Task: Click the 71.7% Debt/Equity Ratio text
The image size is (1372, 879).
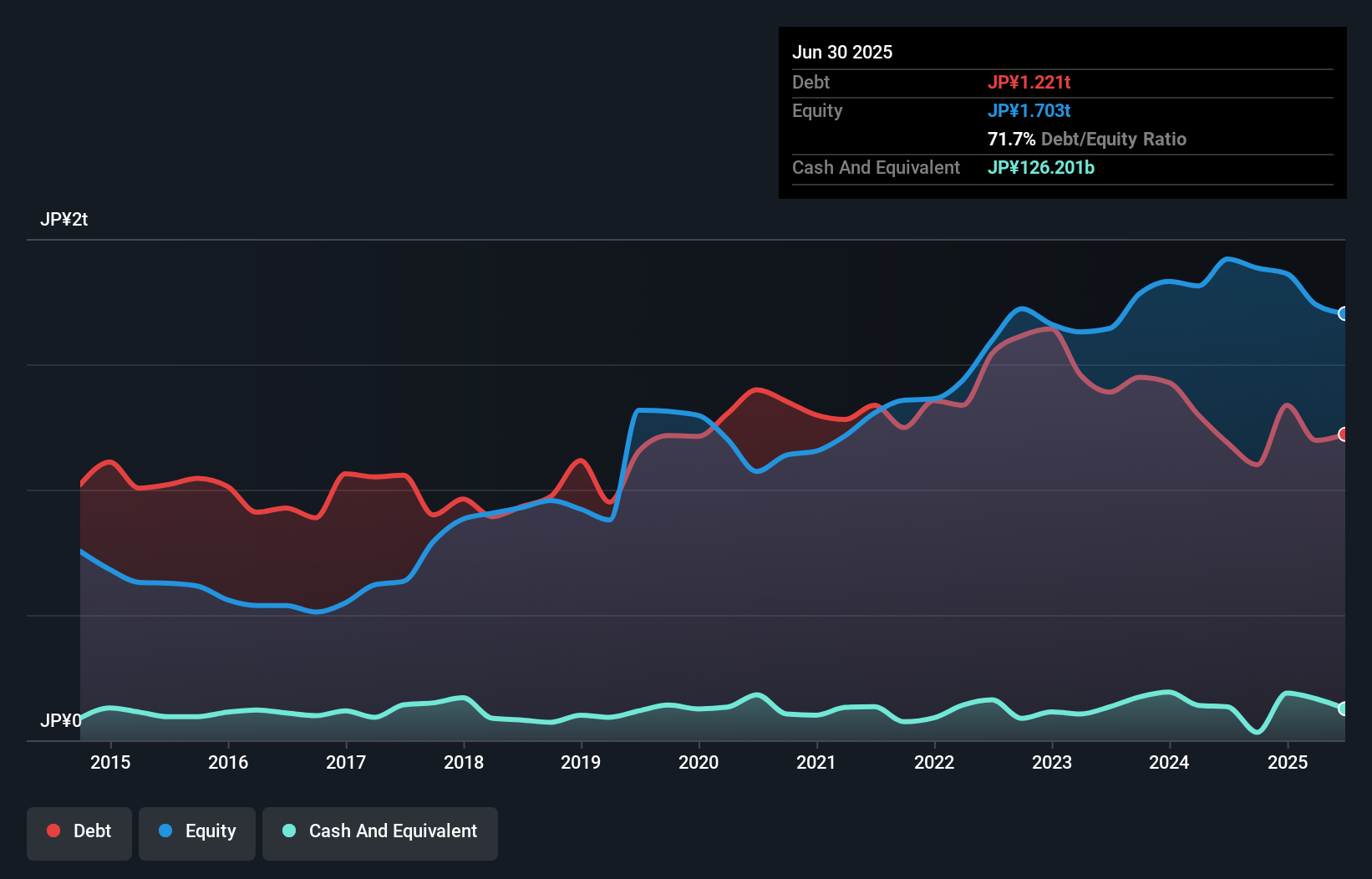Action: [1086, 140]
